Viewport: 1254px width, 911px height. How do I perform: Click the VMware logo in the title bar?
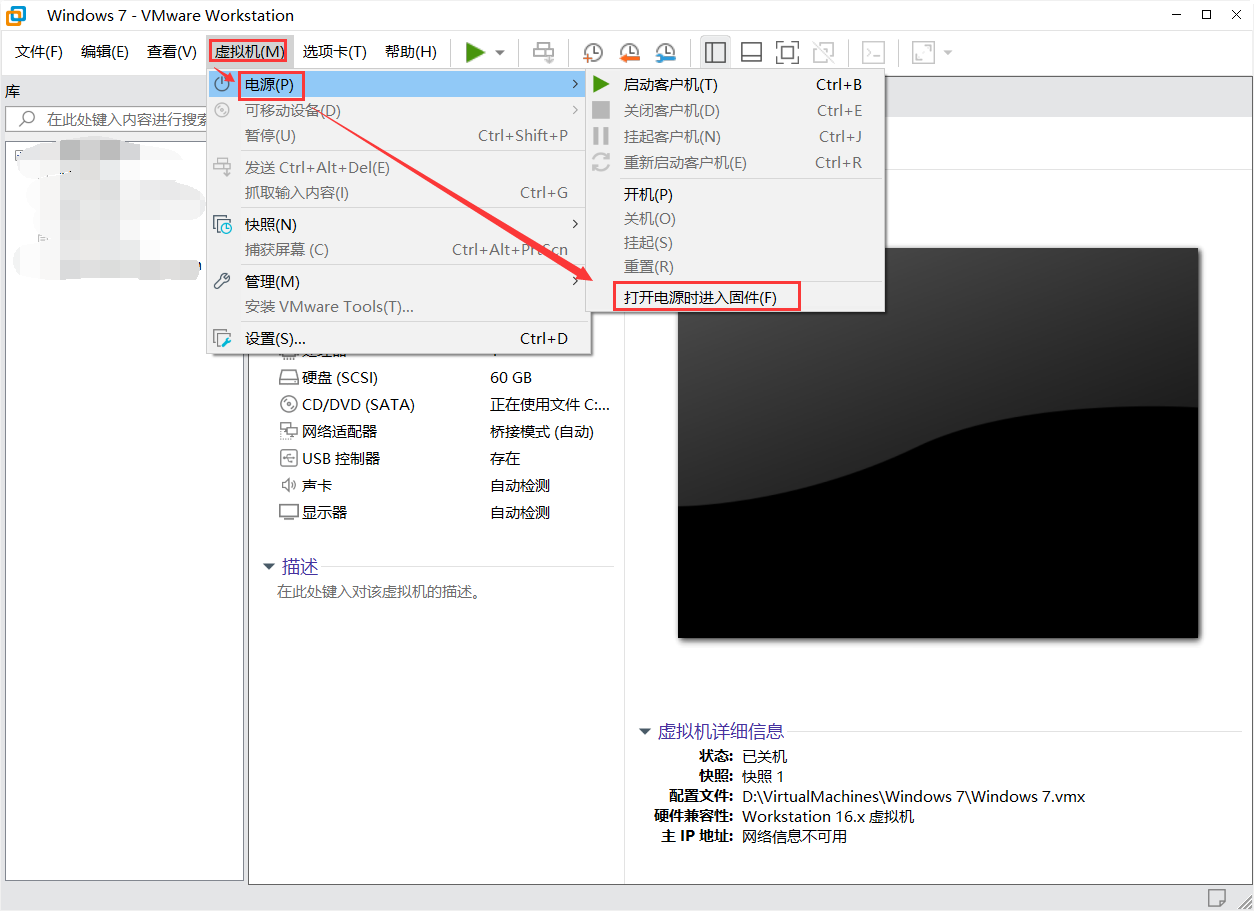coord(17,15)
